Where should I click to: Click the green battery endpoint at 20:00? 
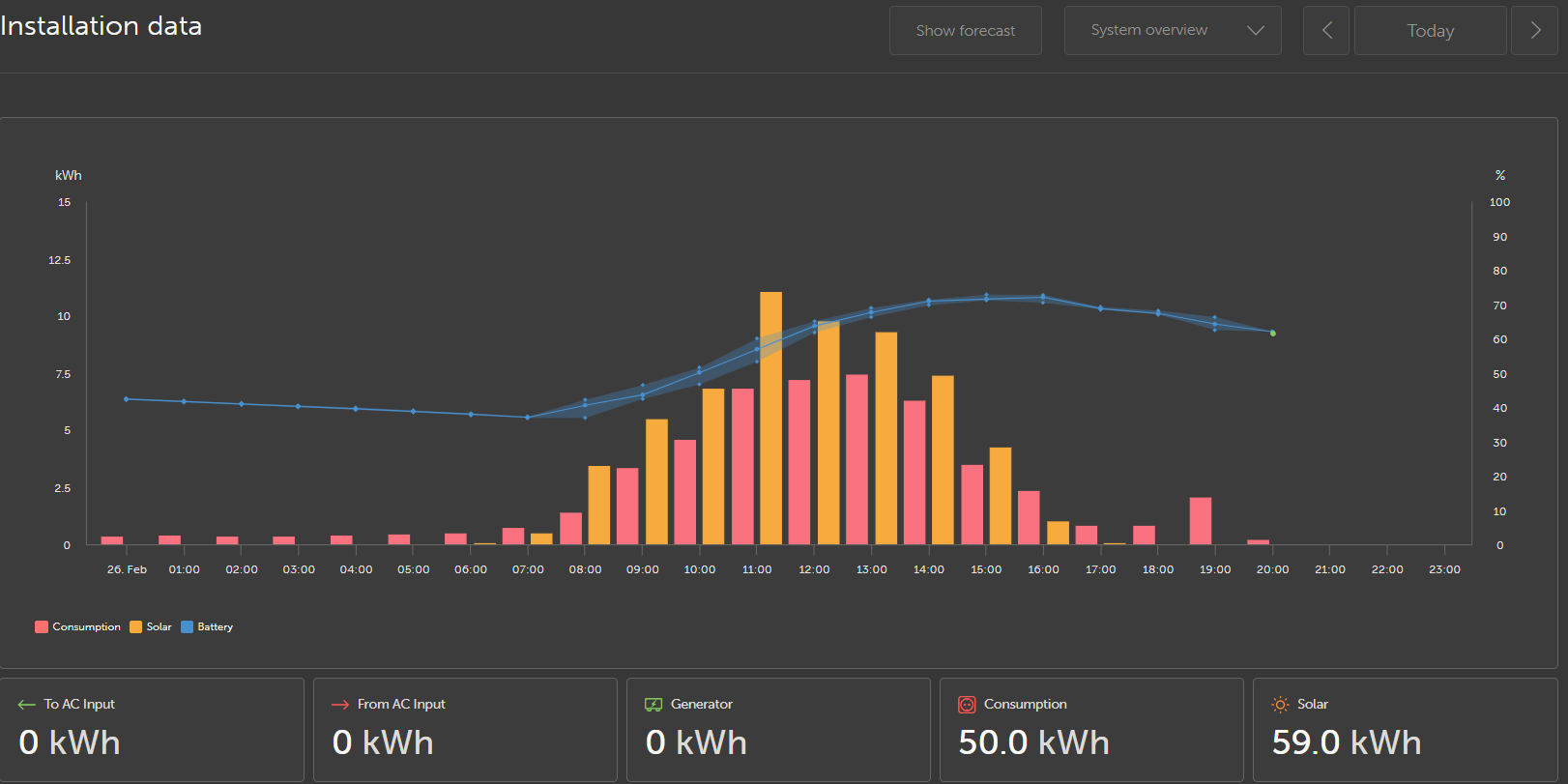[1273, 334]
